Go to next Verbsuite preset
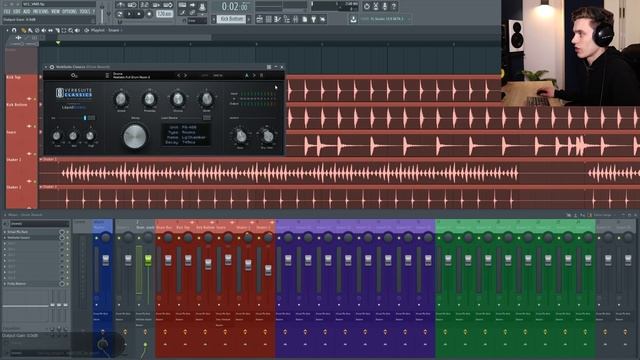The width and height of the screenshot is (640, 360). (185, 76)
